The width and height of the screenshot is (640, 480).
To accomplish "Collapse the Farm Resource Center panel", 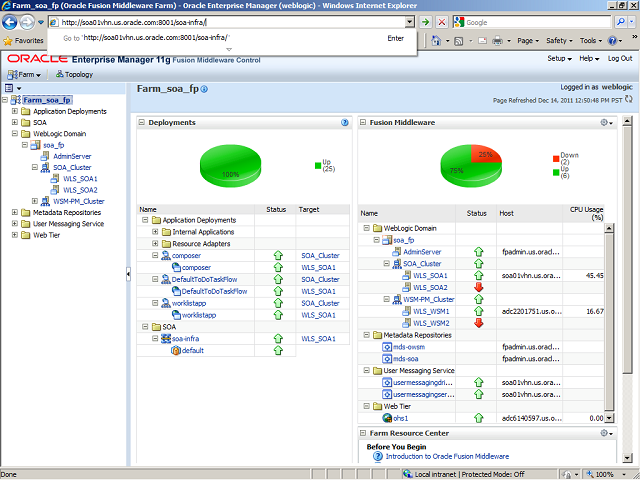I will [362, 433].
